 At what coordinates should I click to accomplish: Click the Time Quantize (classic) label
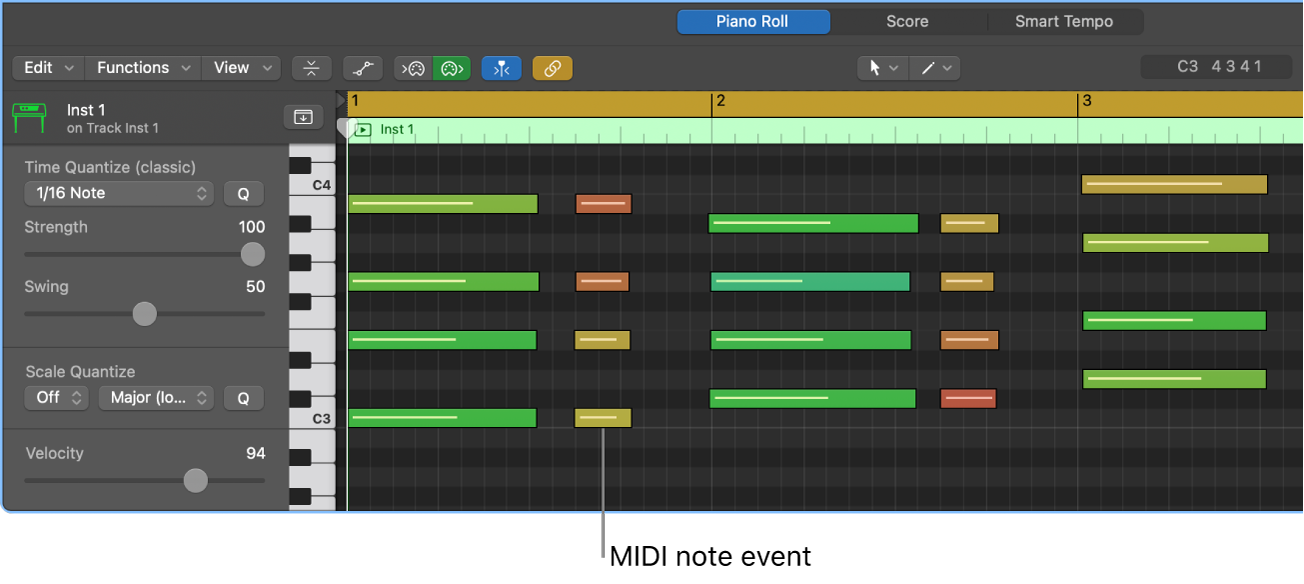(110, 167)
